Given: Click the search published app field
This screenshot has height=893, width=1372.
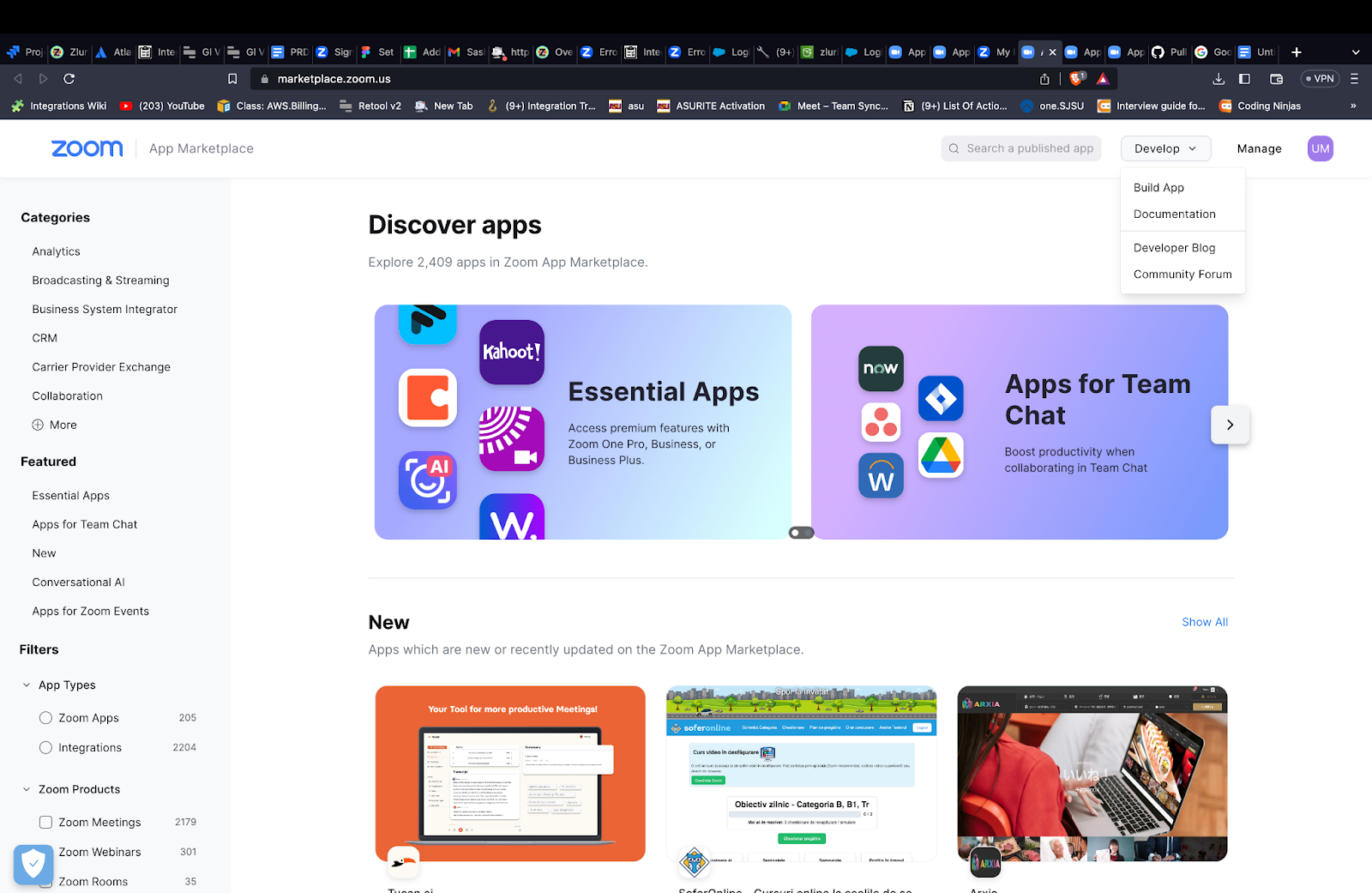Looking at the screenshot, I should pyautogui.click(x=1020, y=148).
